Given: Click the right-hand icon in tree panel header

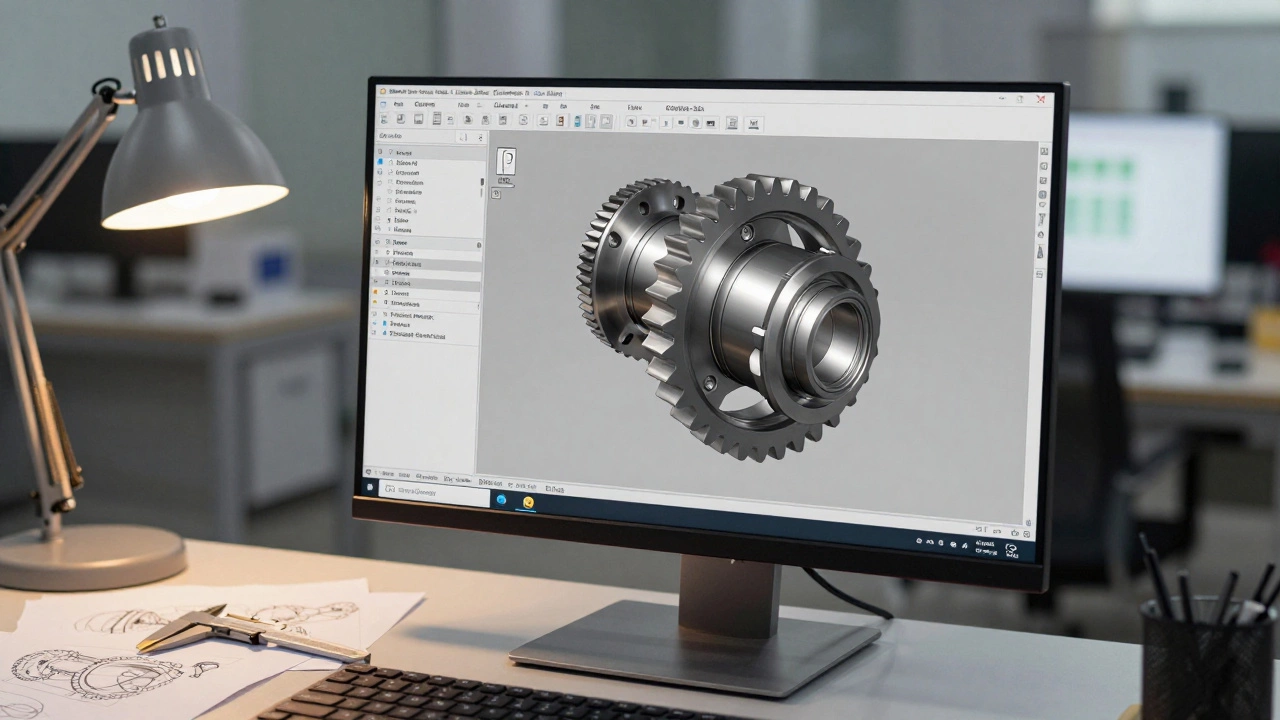Looking at the screenshot, I should 480,137.
